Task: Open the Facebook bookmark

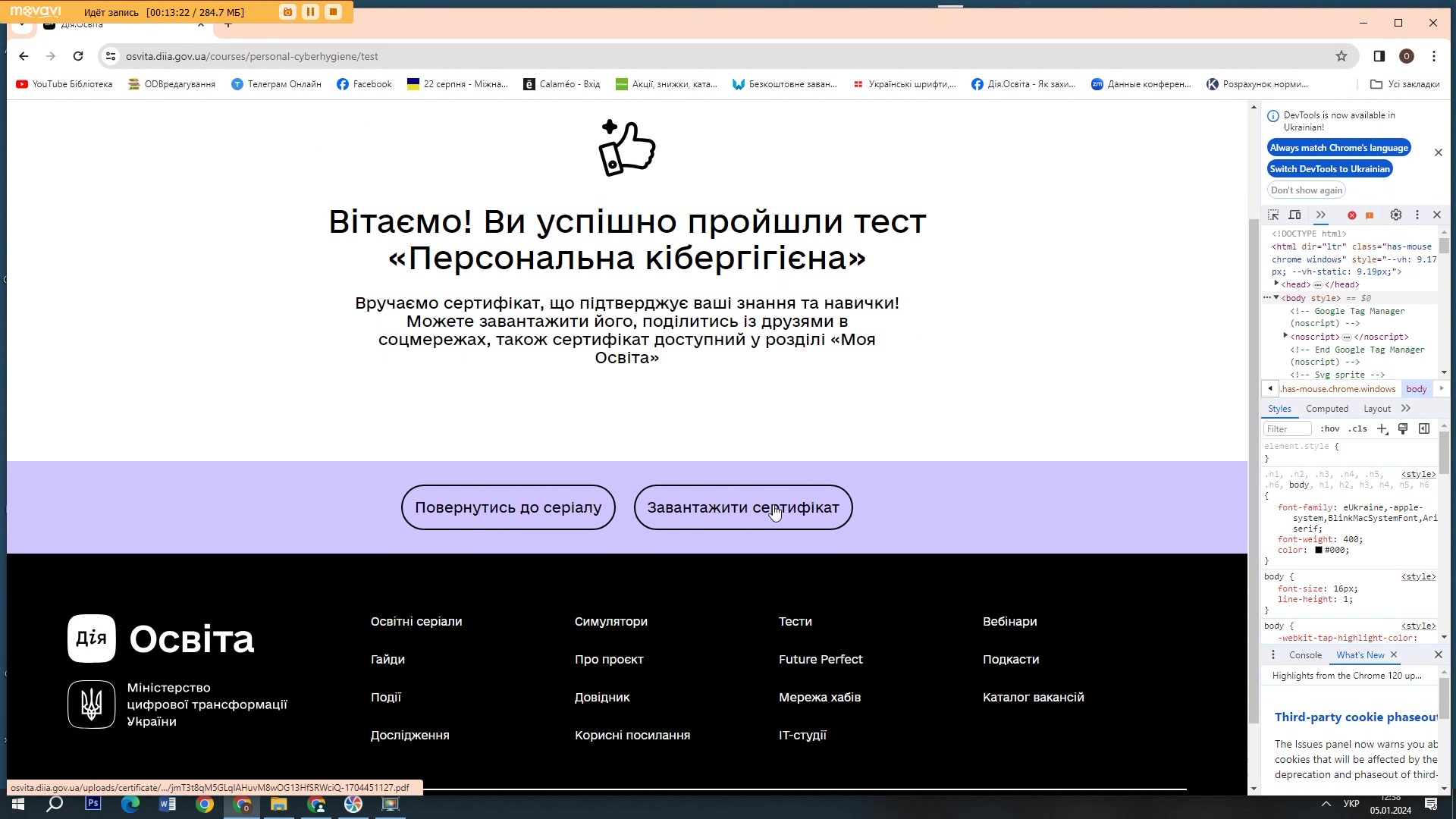Action: point(365,84)
